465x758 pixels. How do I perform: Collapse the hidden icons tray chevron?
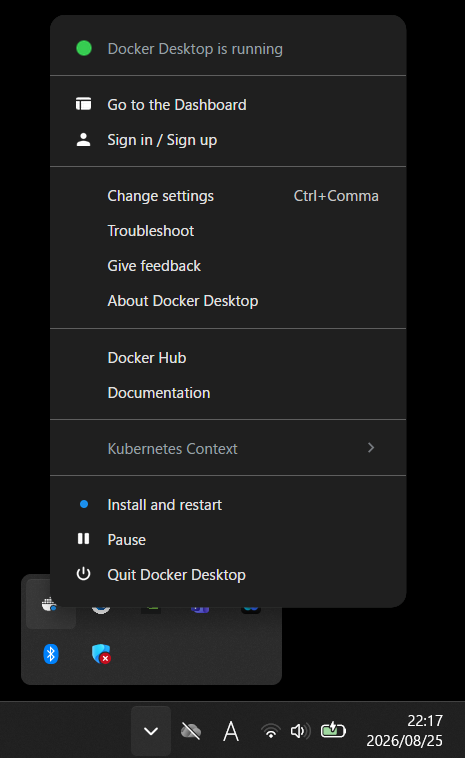coord(151,731)
